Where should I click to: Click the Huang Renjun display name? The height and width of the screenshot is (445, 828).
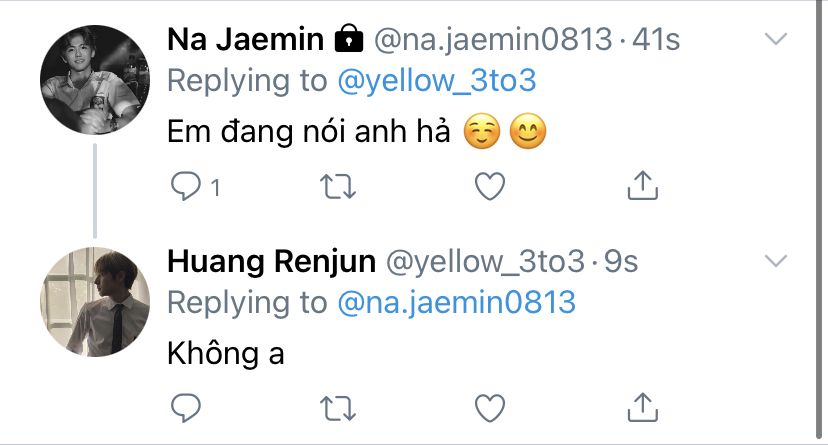[271, 262]
